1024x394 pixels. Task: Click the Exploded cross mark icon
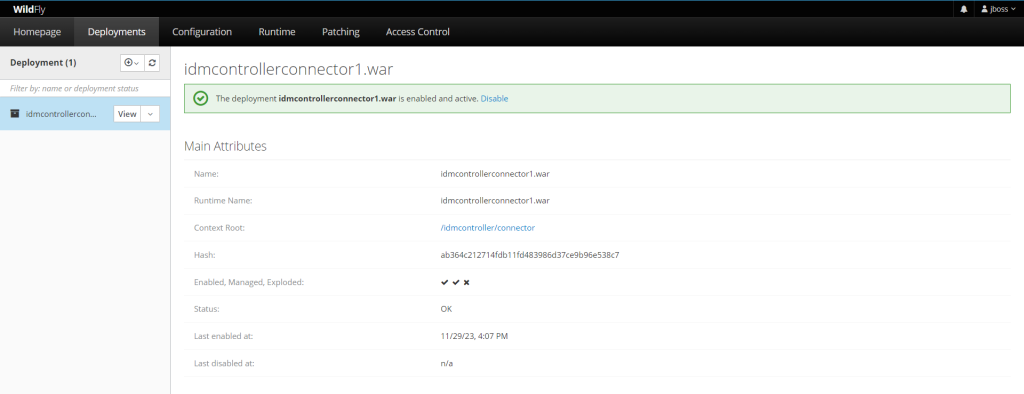click(x=467, y=282)
